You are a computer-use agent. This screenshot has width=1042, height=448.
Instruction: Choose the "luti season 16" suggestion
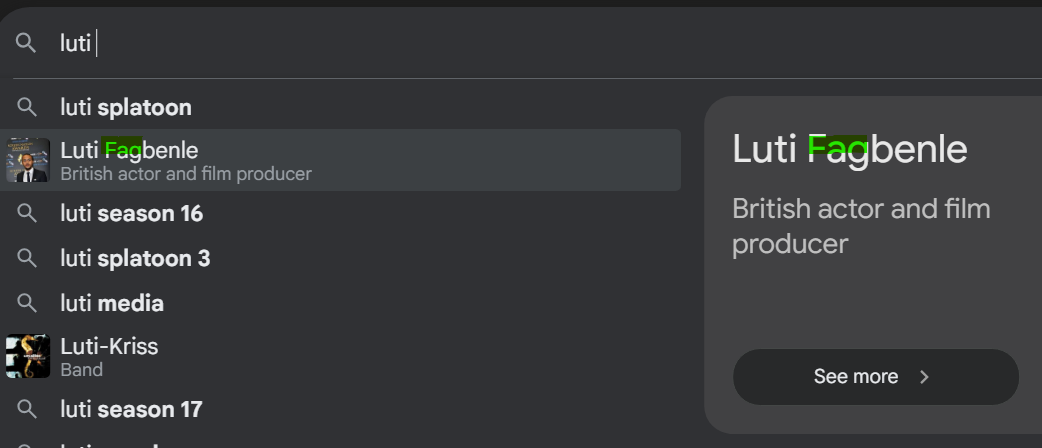pyautogui.click(x=131, y=213)
